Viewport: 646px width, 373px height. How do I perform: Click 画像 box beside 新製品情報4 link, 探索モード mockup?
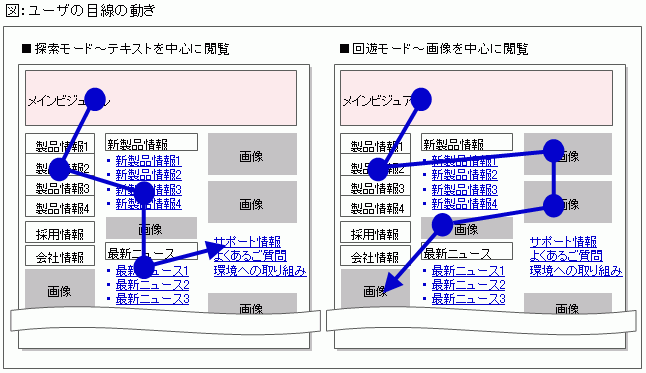[x=252, y=202]
